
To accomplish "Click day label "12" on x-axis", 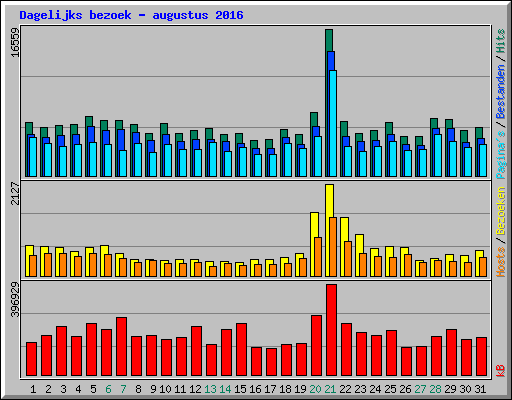I will click(195, 389).
